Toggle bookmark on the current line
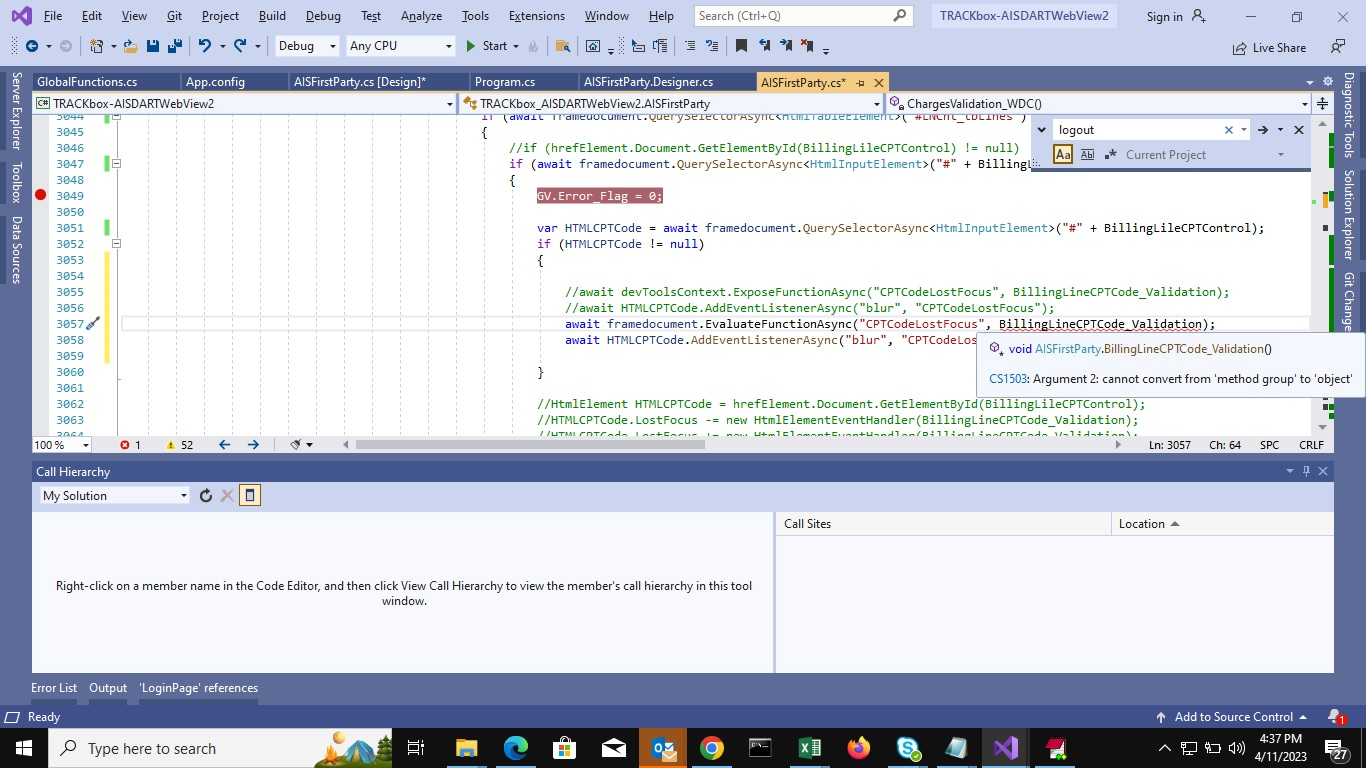This screenshot has width=1366, height=768. pyautogui.click(x=741, y=46)
